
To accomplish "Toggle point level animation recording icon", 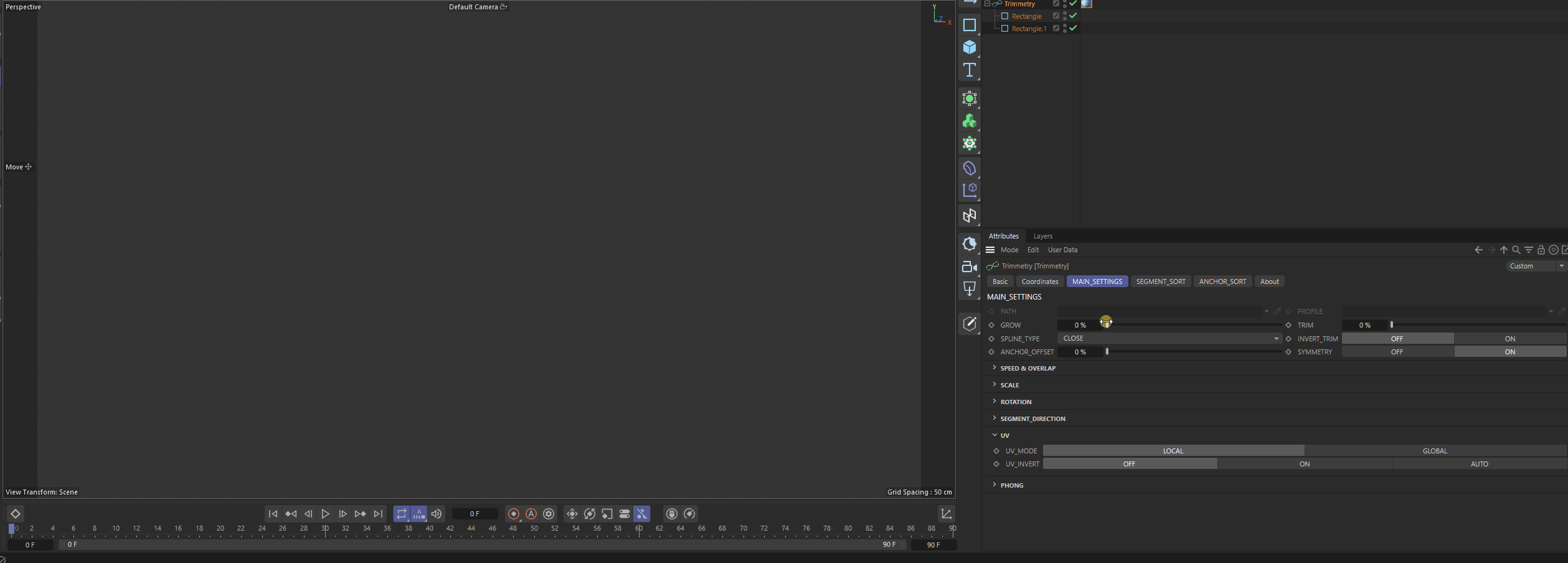I will point(642,514).
